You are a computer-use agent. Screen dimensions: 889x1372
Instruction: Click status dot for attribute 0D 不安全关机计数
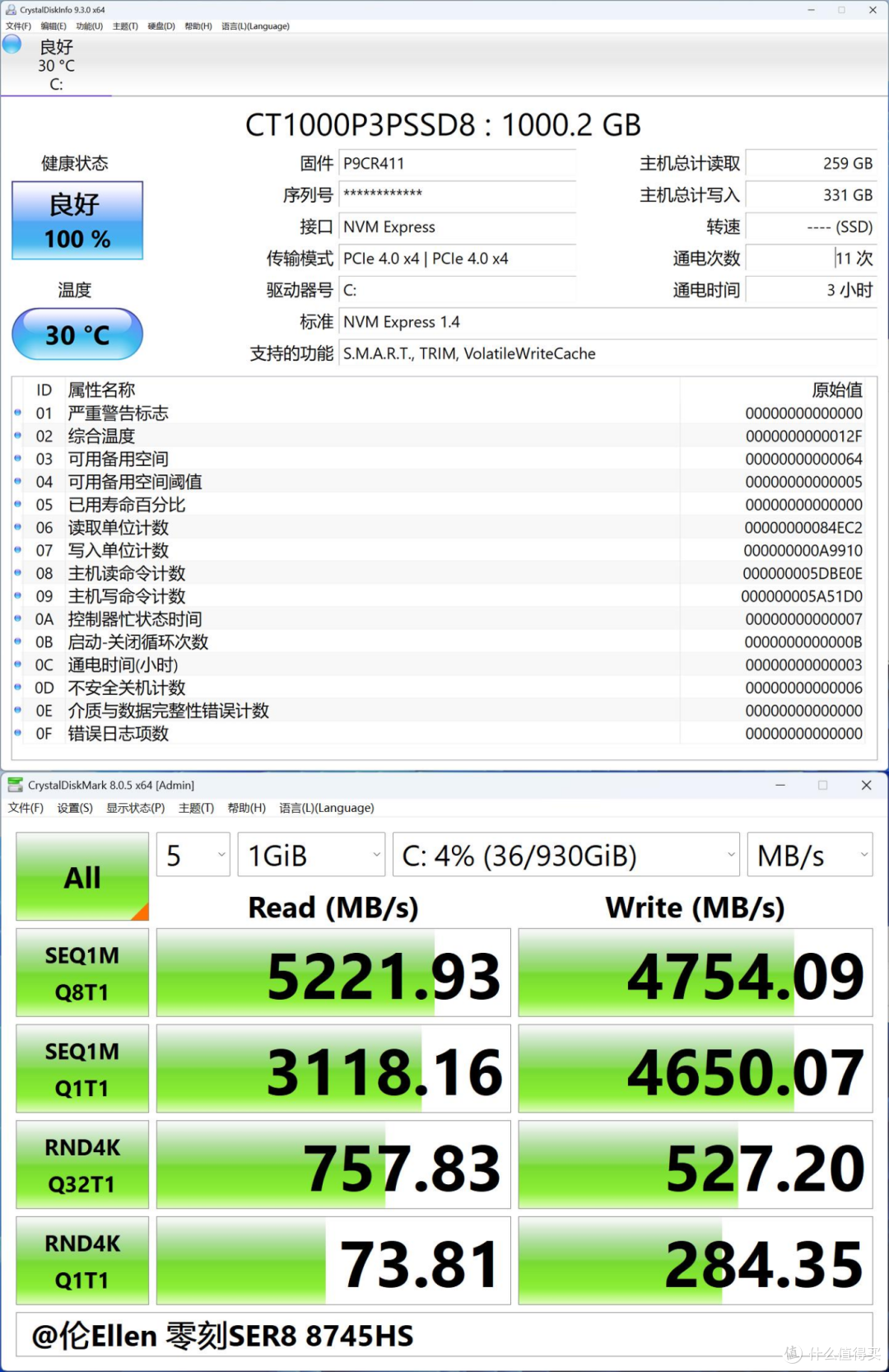coord(18,687)
